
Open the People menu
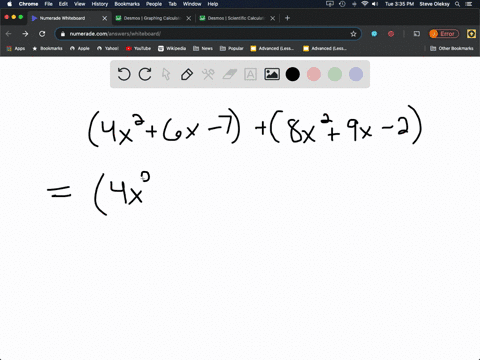(x=154, y=4)
